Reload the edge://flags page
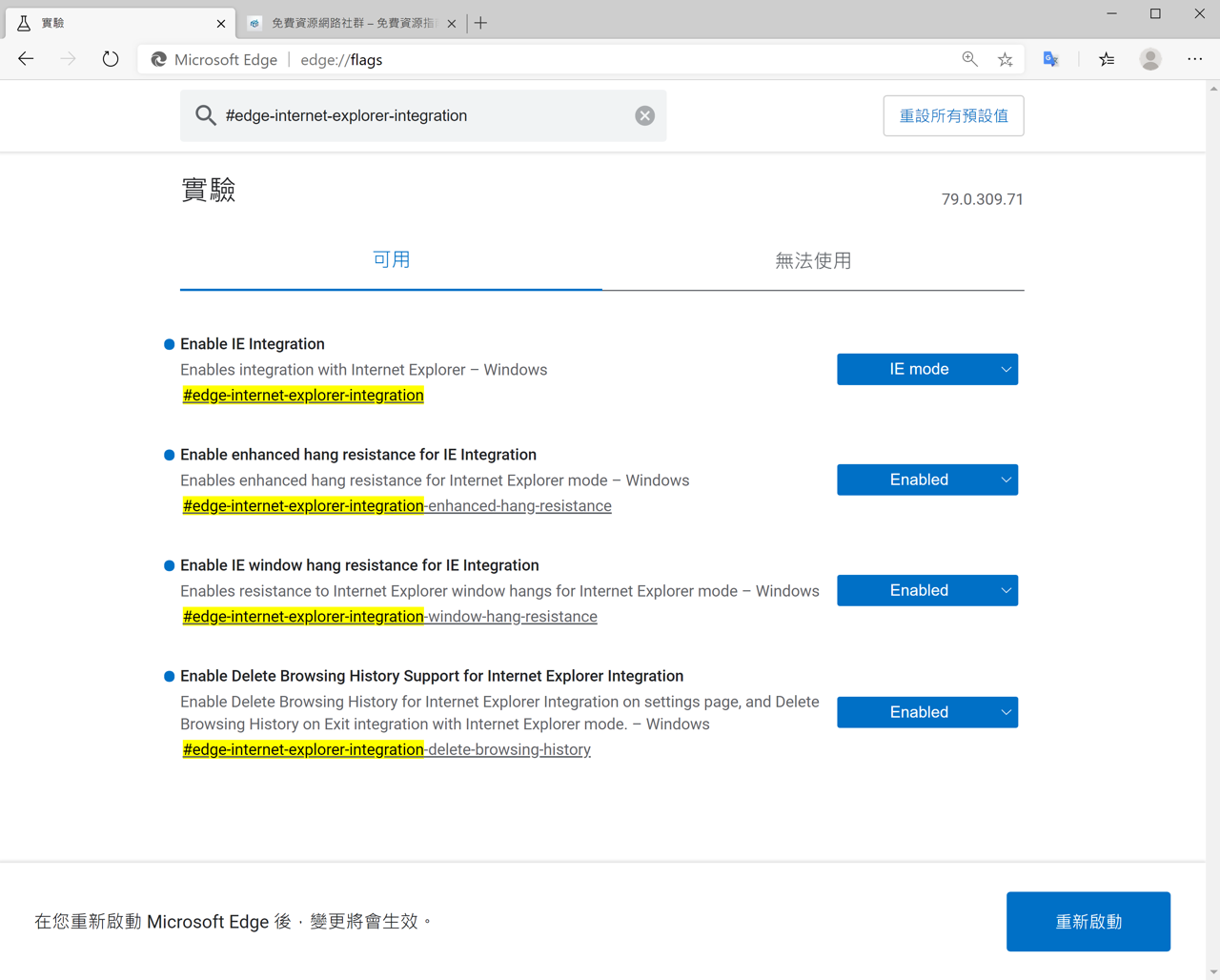This screenshot has width=1220, height=980. coord(111,59)
